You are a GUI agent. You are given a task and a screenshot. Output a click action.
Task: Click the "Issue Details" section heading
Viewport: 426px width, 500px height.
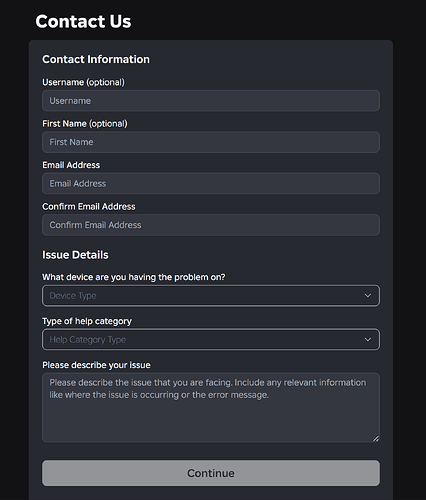(75, 255)
